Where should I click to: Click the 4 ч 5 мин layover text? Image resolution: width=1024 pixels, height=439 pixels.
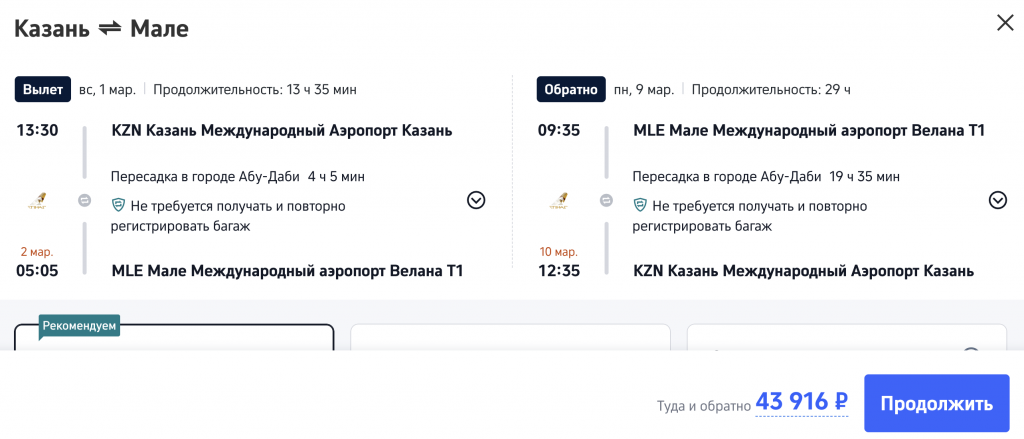point(336,176)
